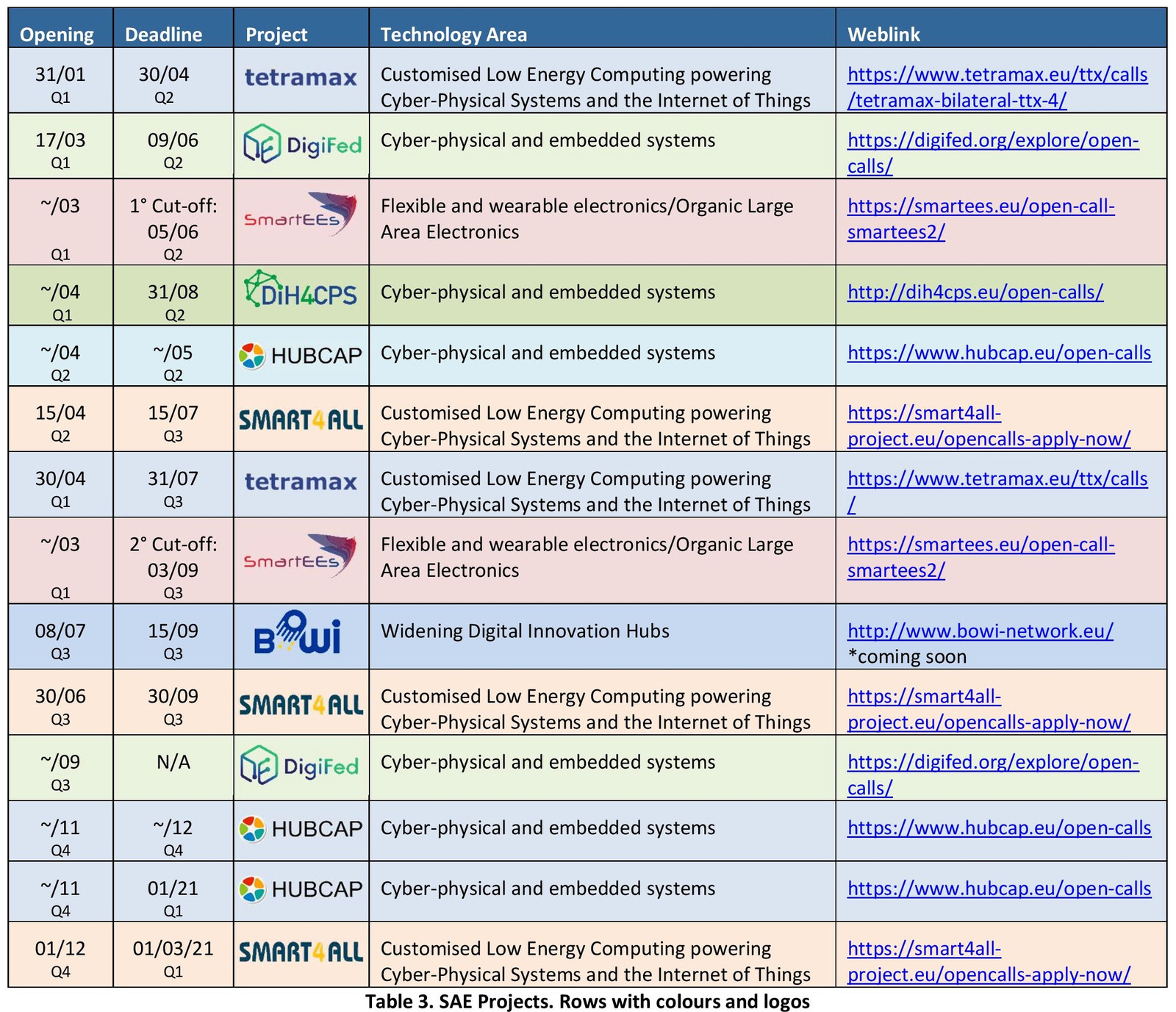
Task: Click the HUBCAP logo in the 01/21 deadline row
Action: coord(301,889)
